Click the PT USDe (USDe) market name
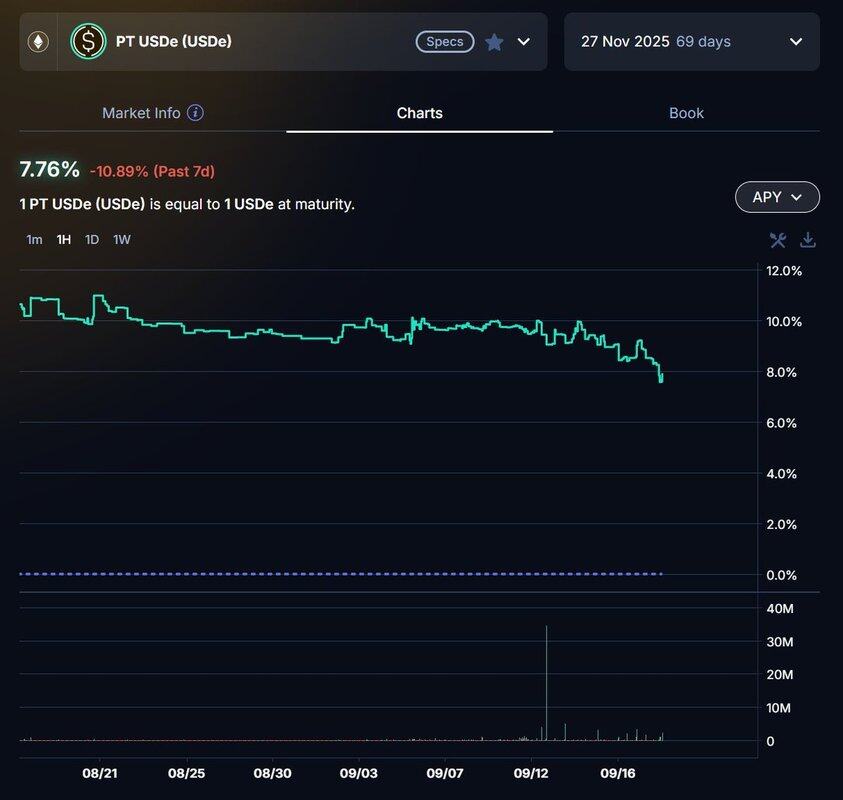The height and width of the screenshot is (800, 843). (174, 41)
